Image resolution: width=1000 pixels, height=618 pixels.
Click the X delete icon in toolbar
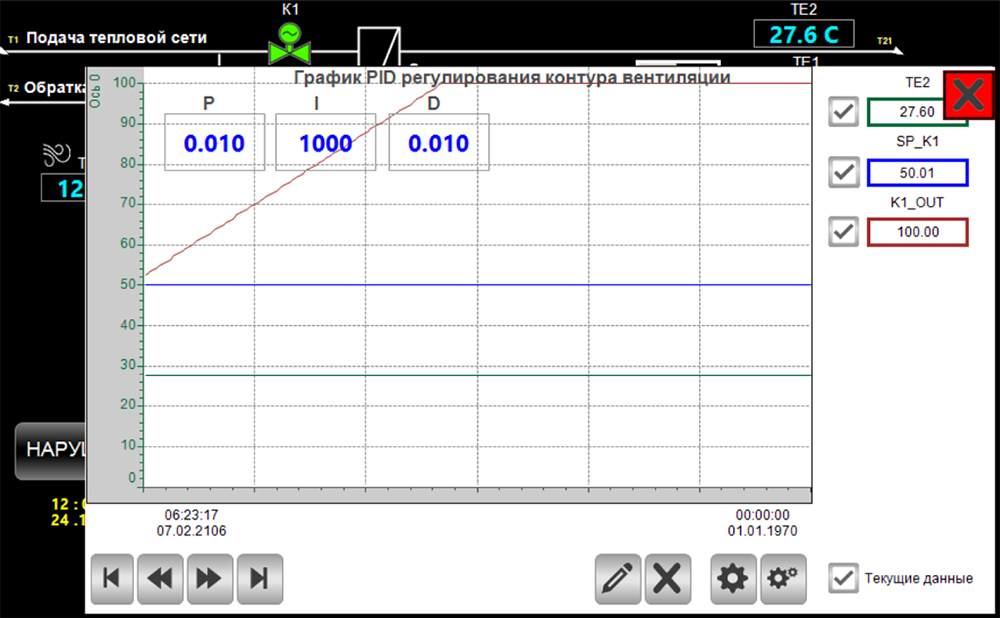pos(667,577)
